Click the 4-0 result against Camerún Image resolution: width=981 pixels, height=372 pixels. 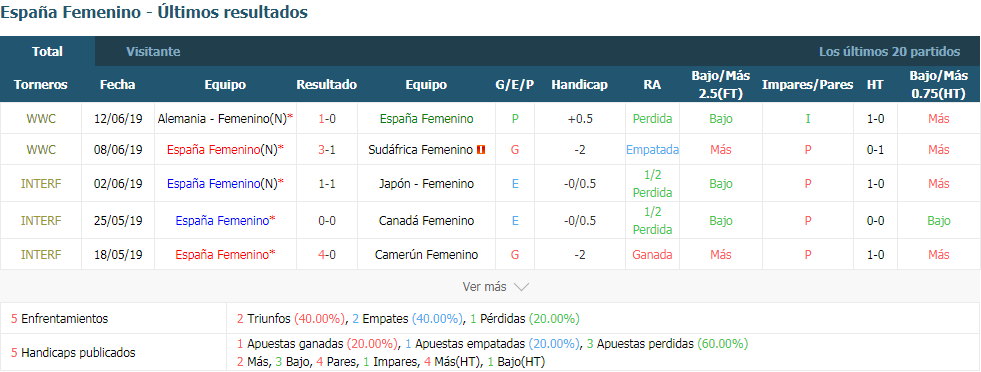click(x=327, y=254)
